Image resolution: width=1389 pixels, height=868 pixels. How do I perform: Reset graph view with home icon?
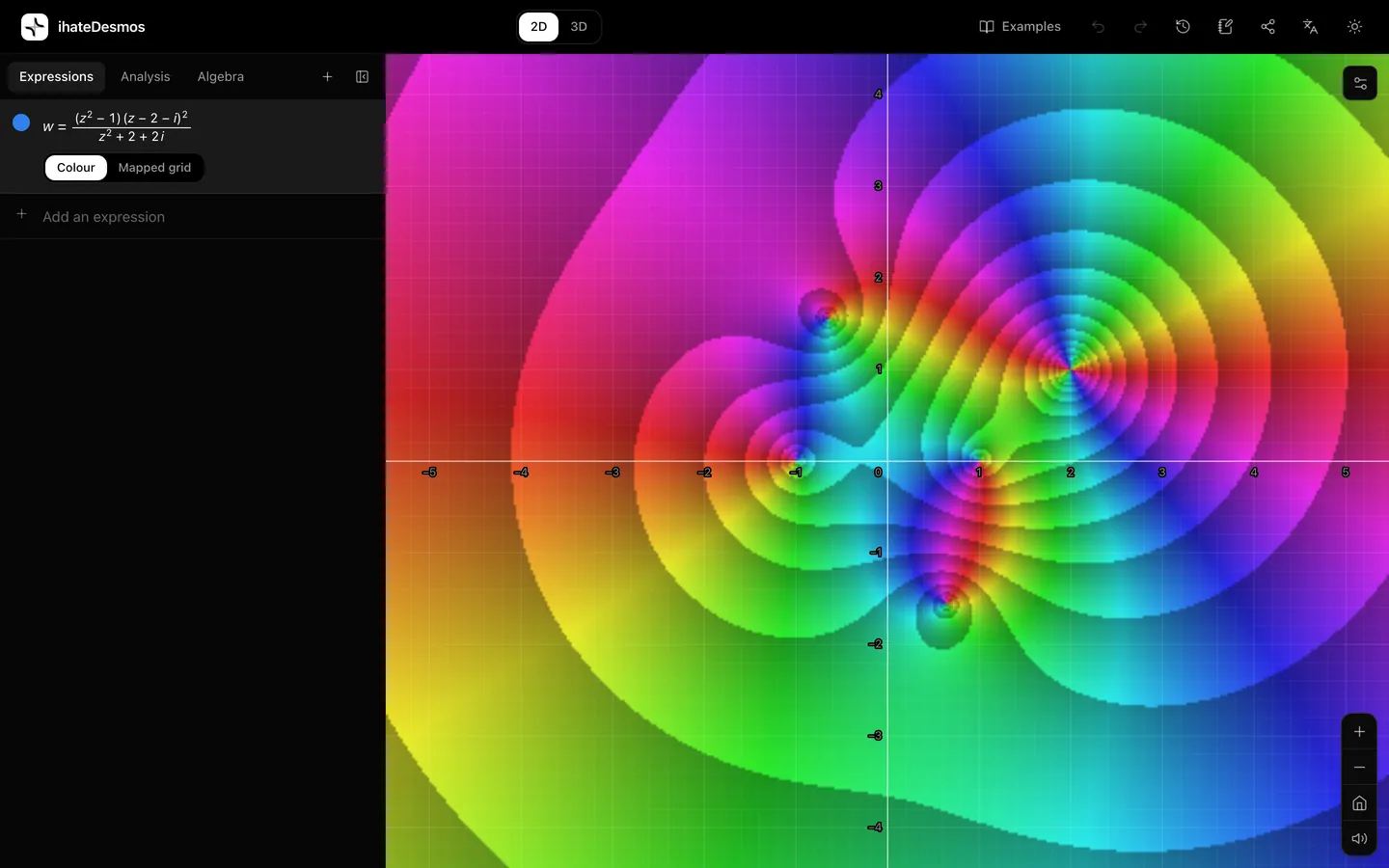[x=1359, y=803]
